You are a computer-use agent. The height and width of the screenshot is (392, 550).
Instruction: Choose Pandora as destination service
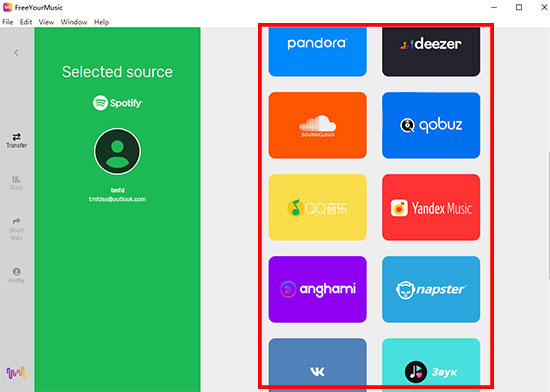coord(317,52)
